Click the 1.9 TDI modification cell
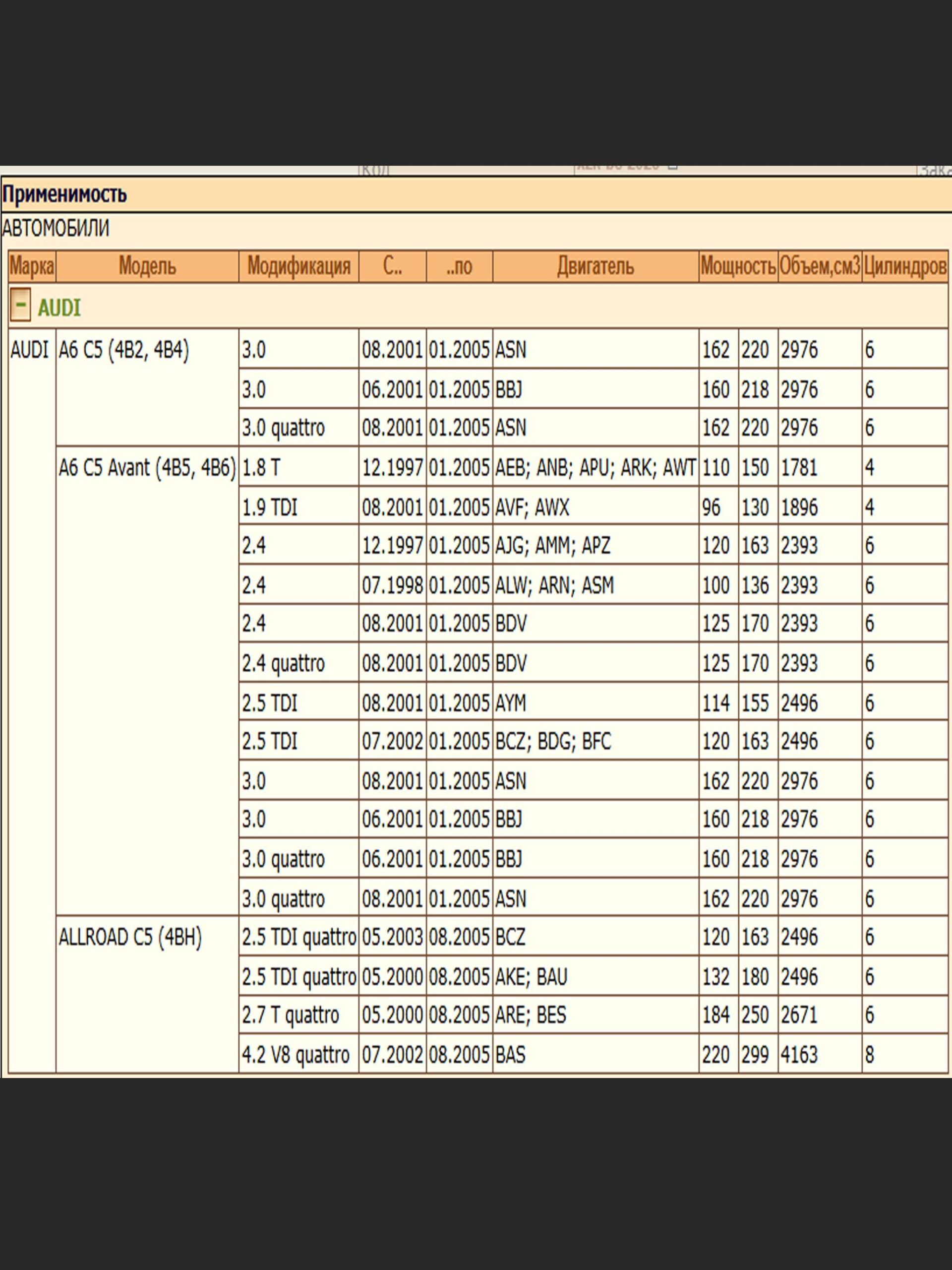Viewport: 952px width, 1270px height. click(270, 508)
